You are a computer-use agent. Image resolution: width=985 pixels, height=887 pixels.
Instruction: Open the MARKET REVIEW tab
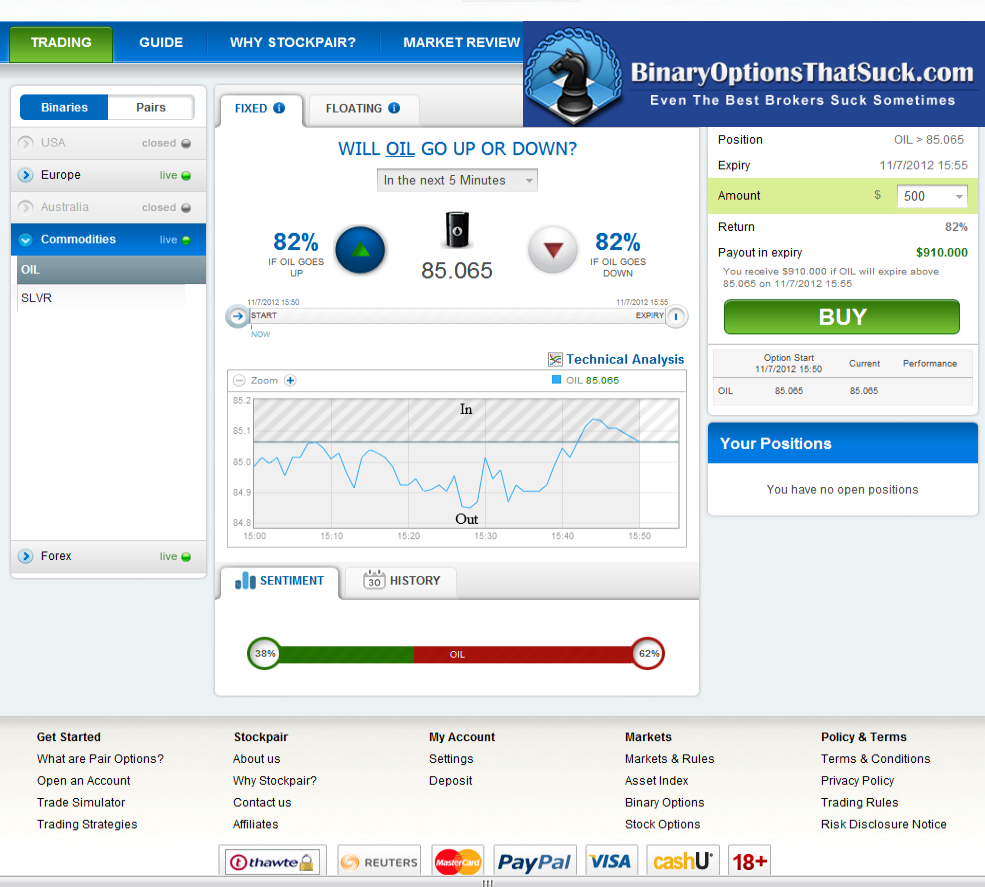pos(461,43)
